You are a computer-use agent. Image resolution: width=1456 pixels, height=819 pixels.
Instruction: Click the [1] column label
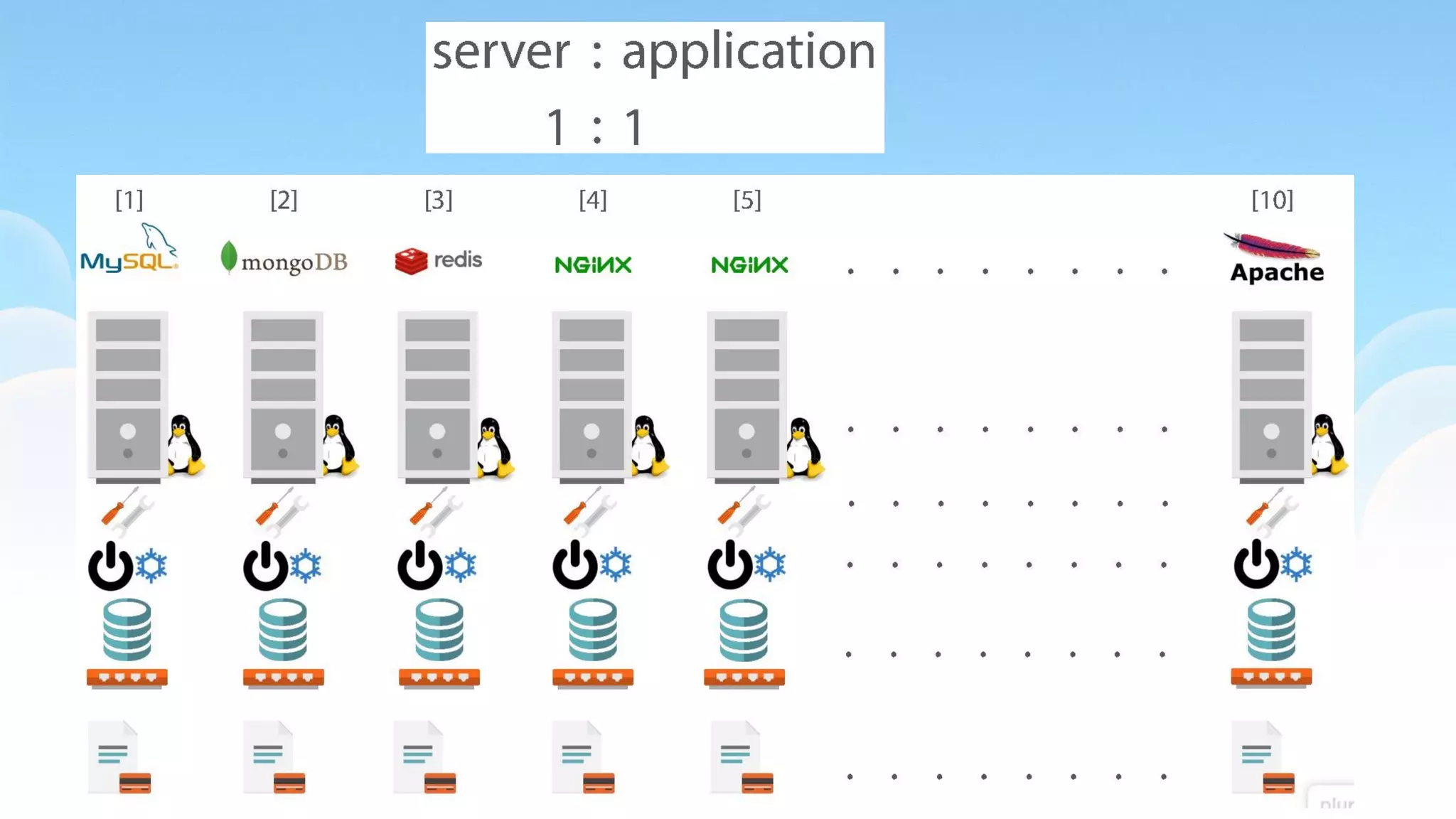point(129,200)
